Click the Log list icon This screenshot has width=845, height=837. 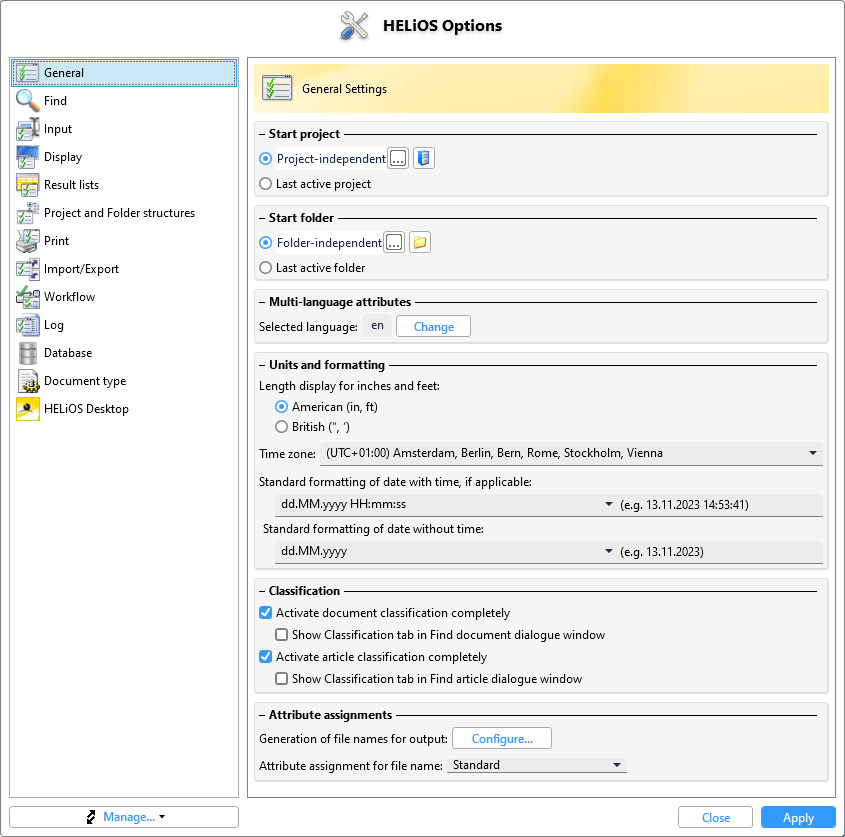[x=27, y=325]
